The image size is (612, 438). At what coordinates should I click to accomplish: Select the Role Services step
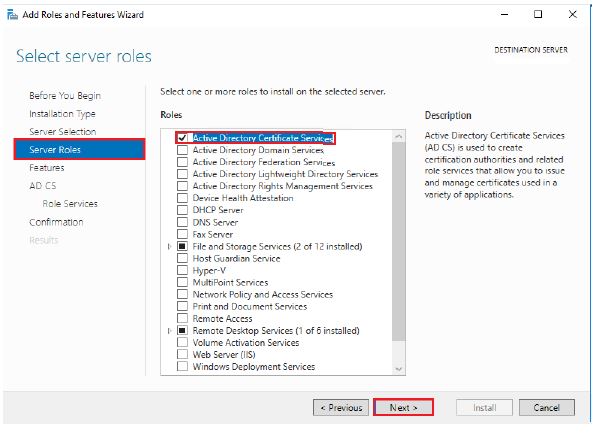(x=70, y=204)
